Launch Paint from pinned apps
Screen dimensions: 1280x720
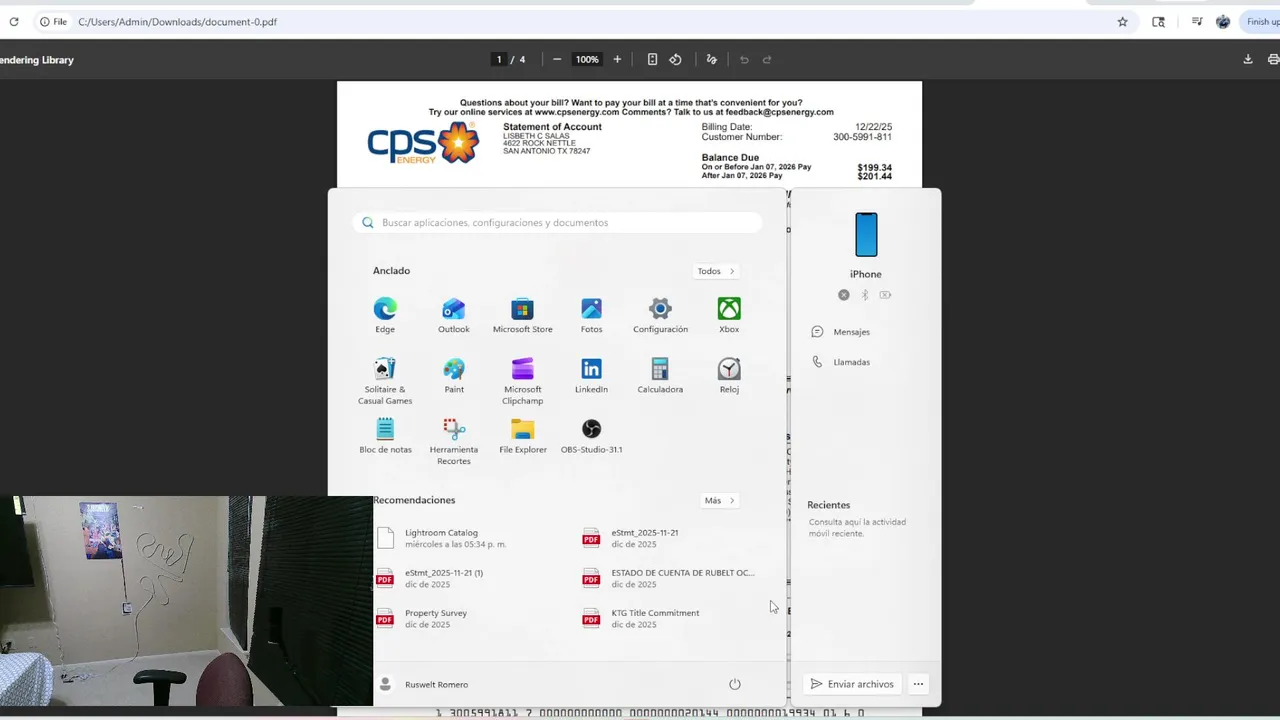[x=454, y=375]
